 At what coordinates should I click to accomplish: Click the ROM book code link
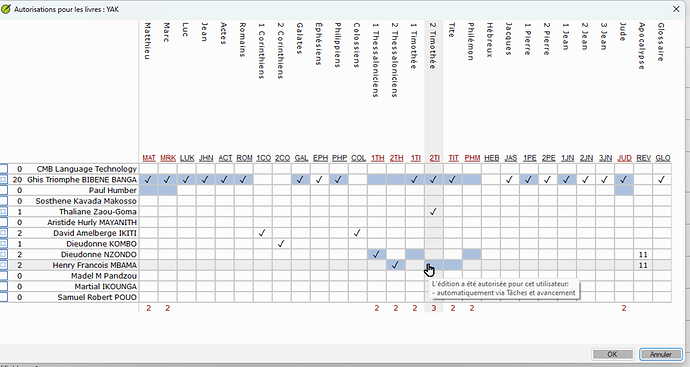click(x=244, y=158)
